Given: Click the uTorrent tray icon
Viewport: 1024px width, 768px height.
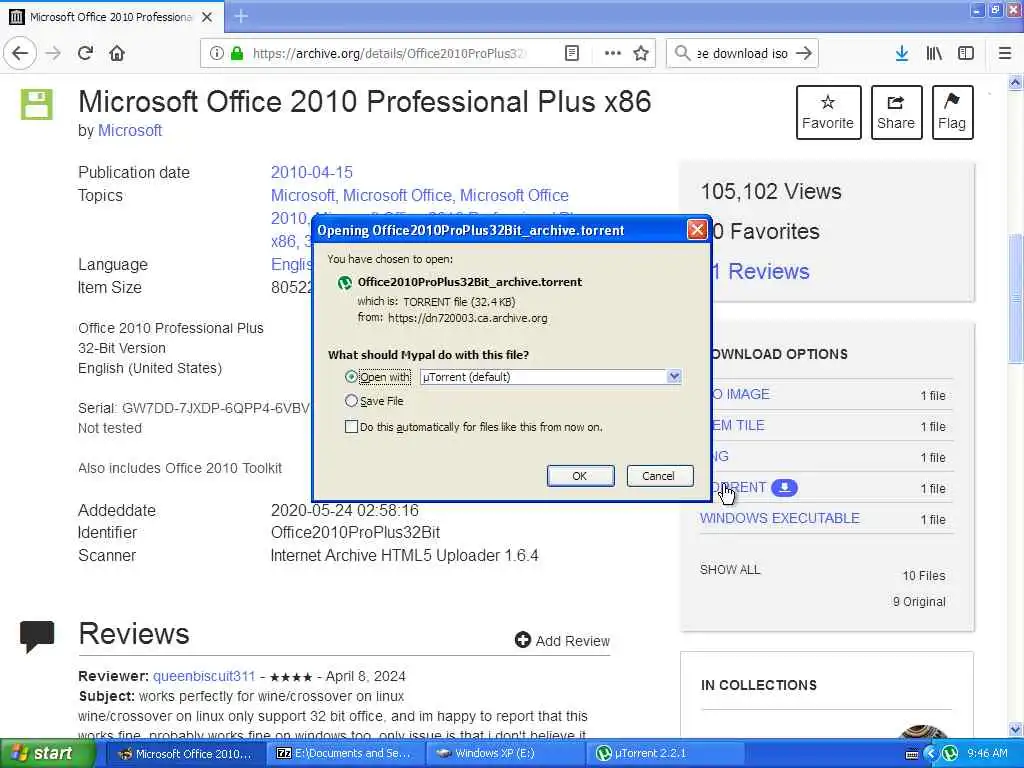Looking at the screenshot, I should click(x=950, y=753).
